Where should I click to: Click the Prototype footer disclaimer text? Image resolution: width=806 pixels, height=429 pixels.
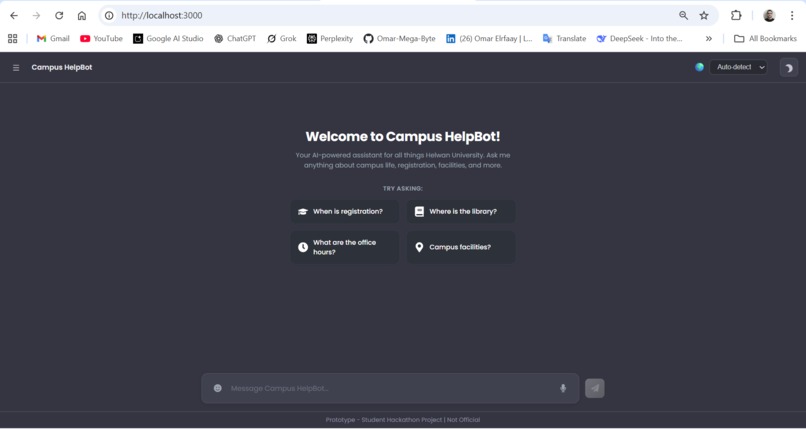click(402, 420)
